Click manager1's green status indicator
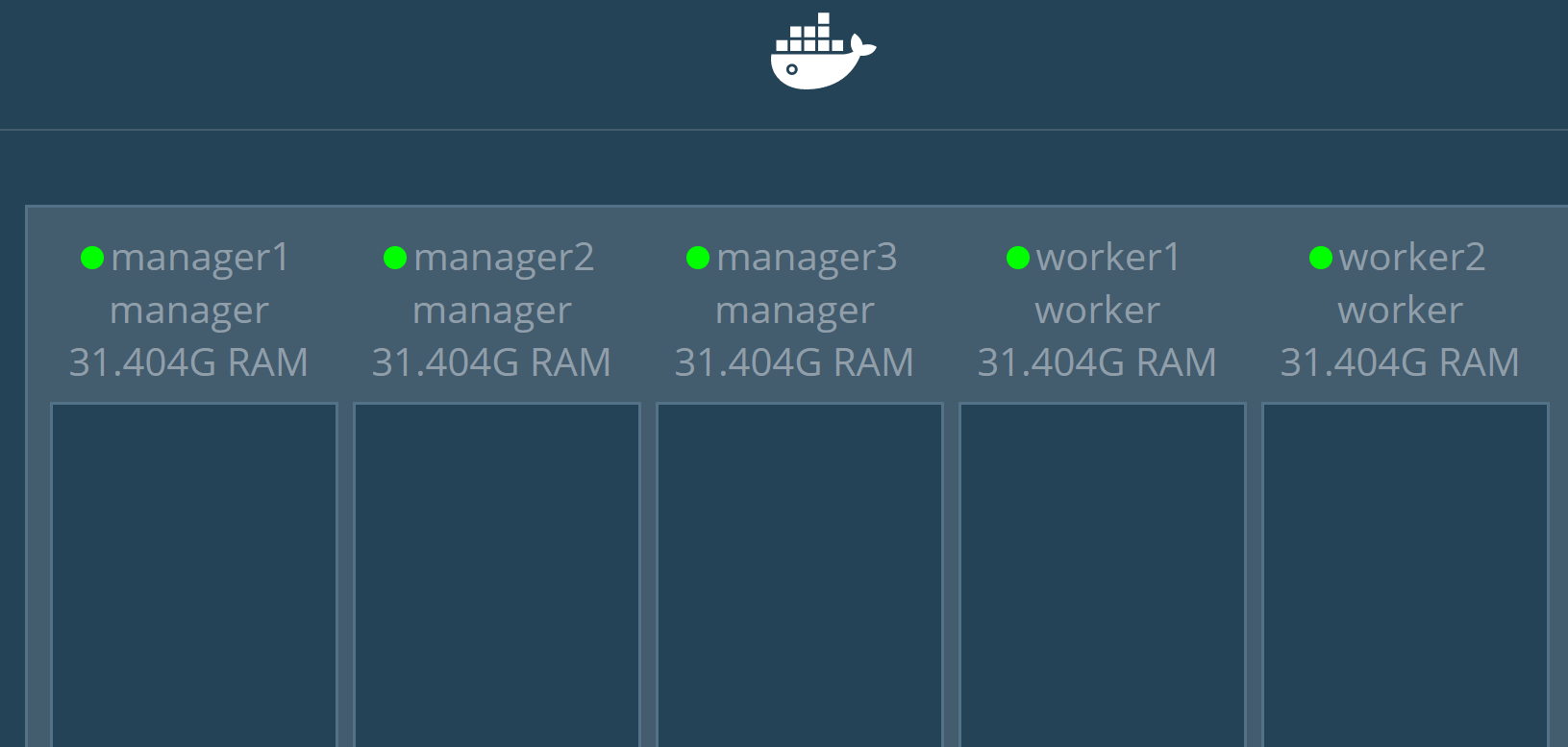1568x747 pixels. tap(92, 258)
